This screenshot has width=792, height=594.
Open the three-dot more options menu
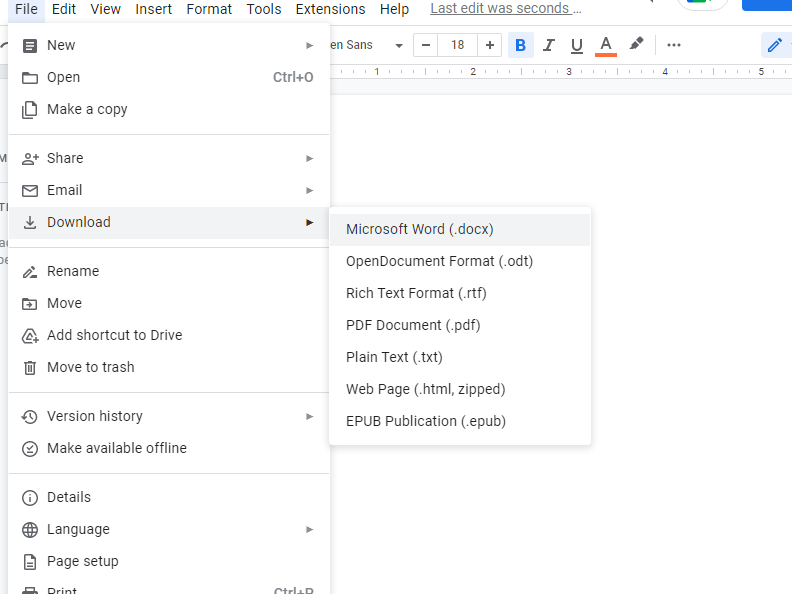coord(674,45)
